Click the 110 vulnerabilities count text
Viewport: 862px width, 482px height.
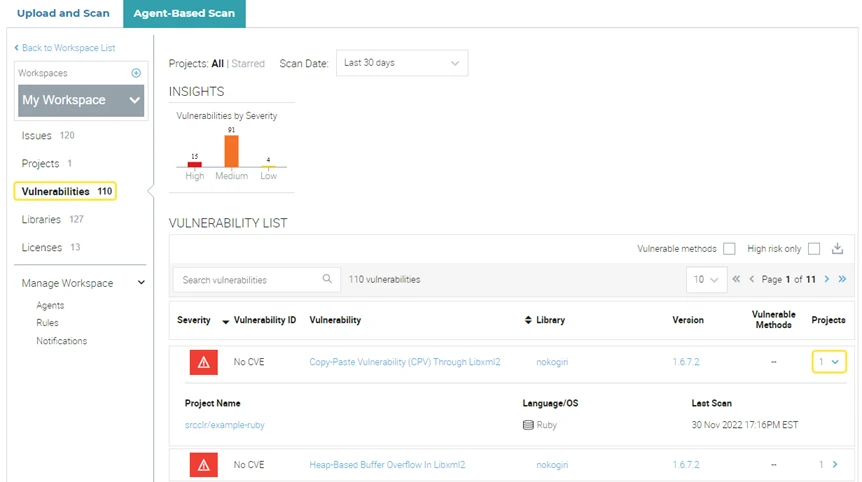(384, 279)
